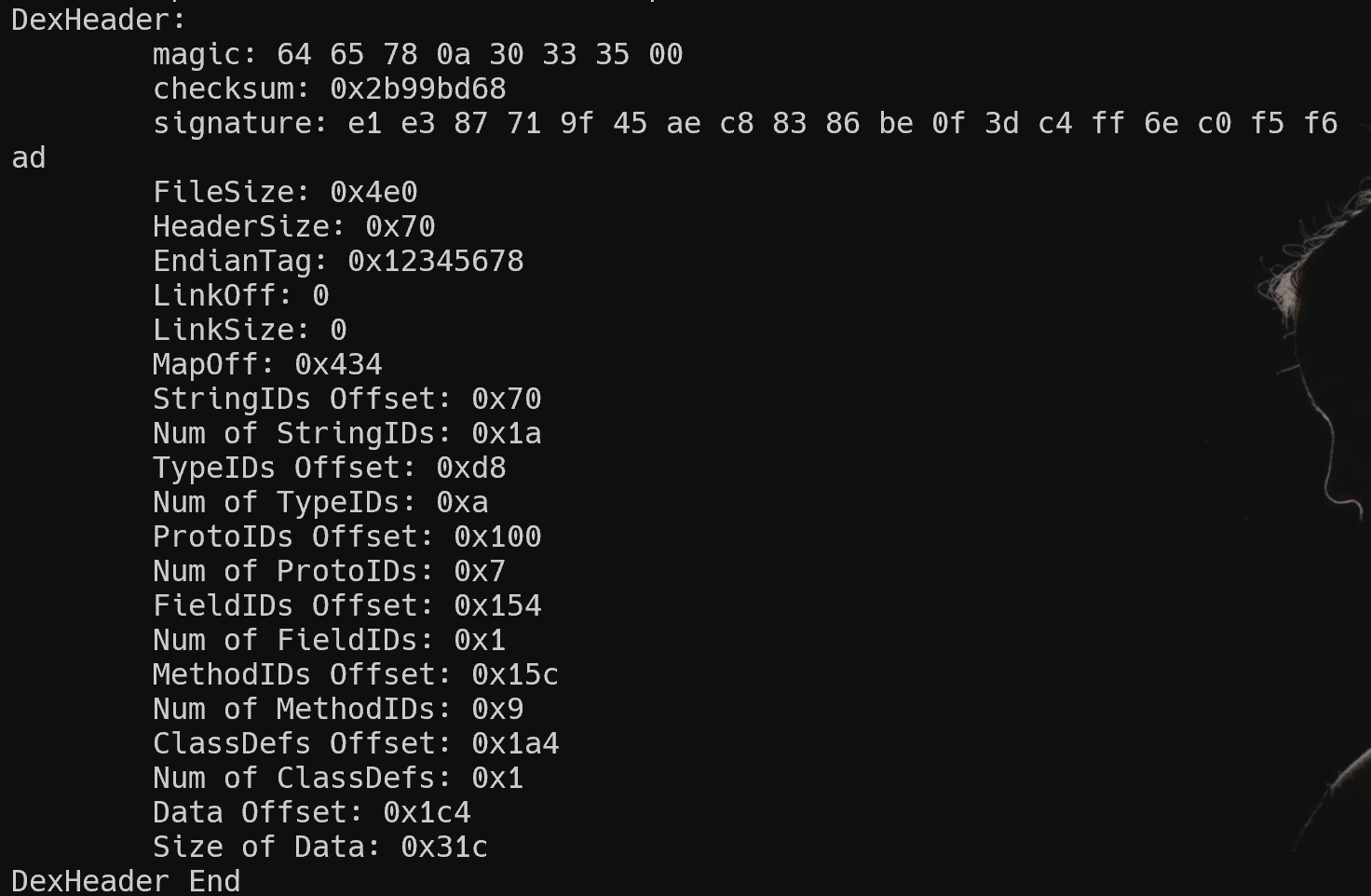
Task: Click the StringIDs Offset line
Action: click(346, 400)
